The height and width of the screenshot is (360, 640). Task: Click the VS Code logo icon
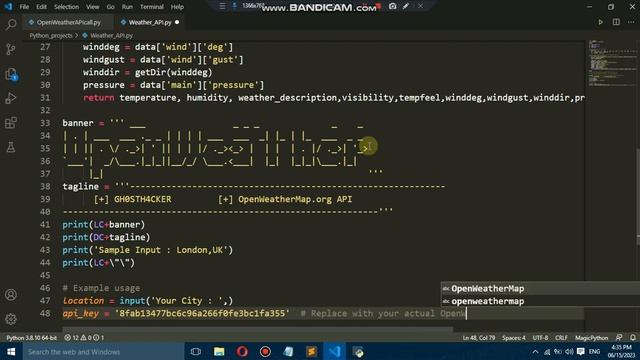point(8,7)
